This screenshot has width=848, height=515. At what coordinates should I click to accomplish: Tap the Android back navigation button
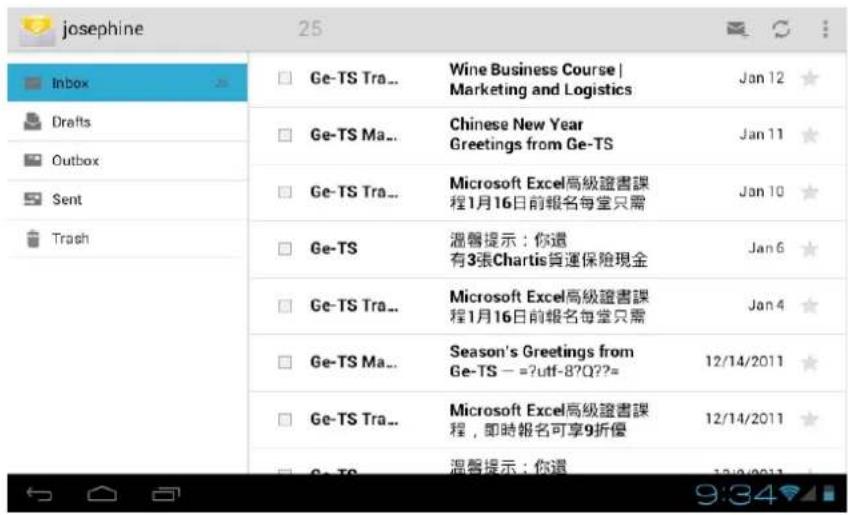[39, 494]
